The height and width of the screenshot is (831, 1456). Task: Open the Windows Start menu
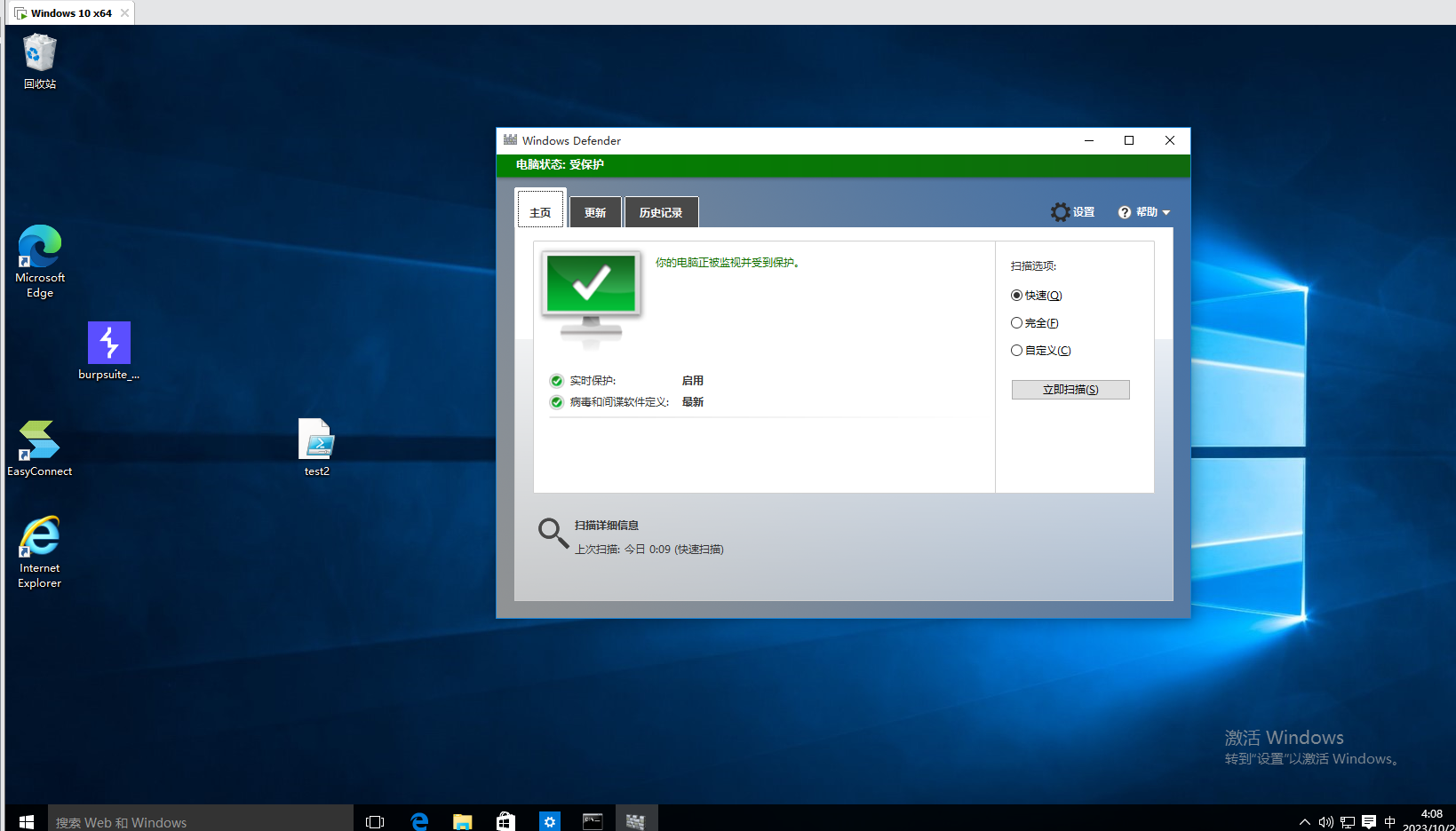[27, 821]
